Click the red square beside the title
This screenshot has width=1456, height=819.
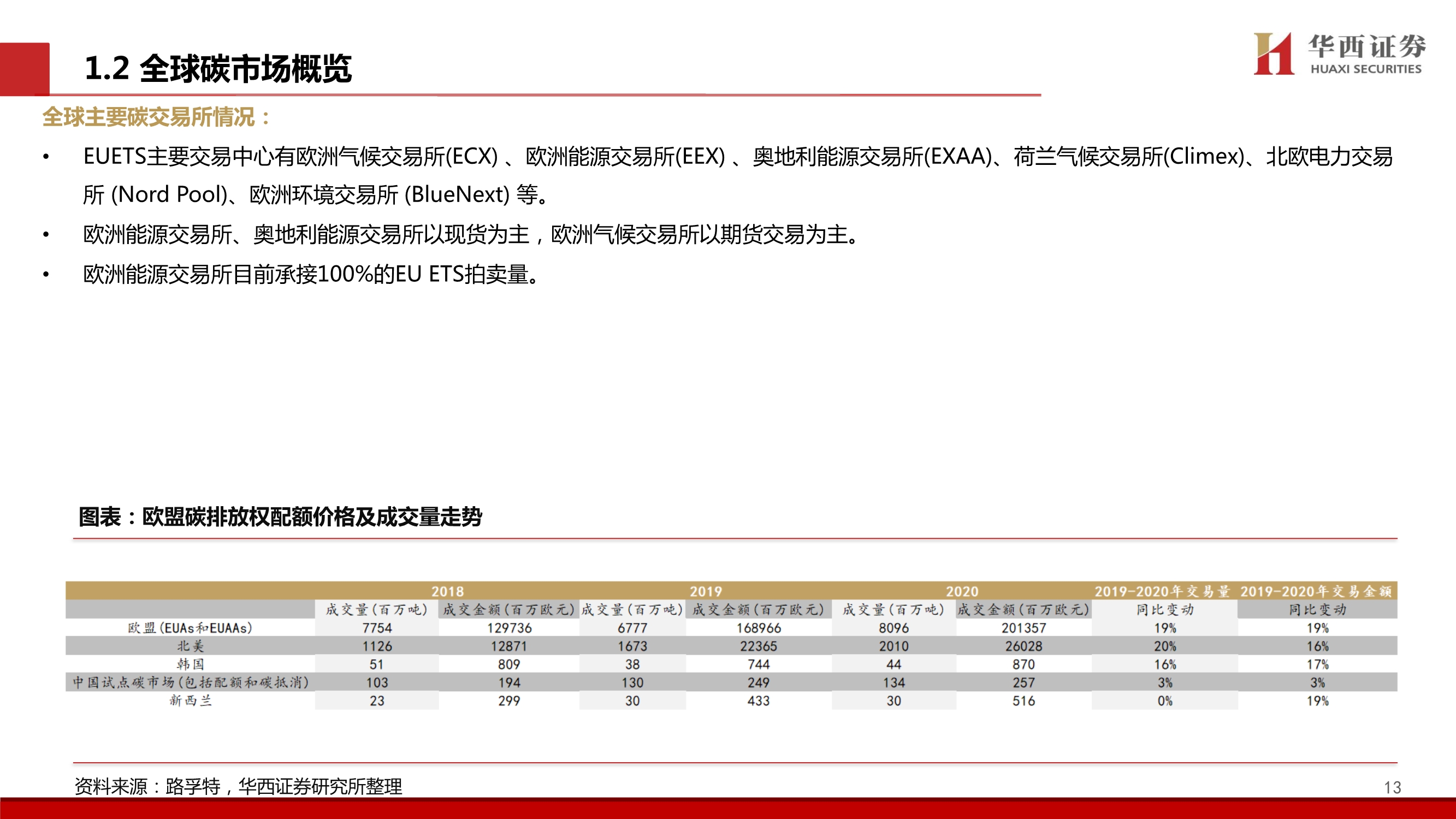25,69
